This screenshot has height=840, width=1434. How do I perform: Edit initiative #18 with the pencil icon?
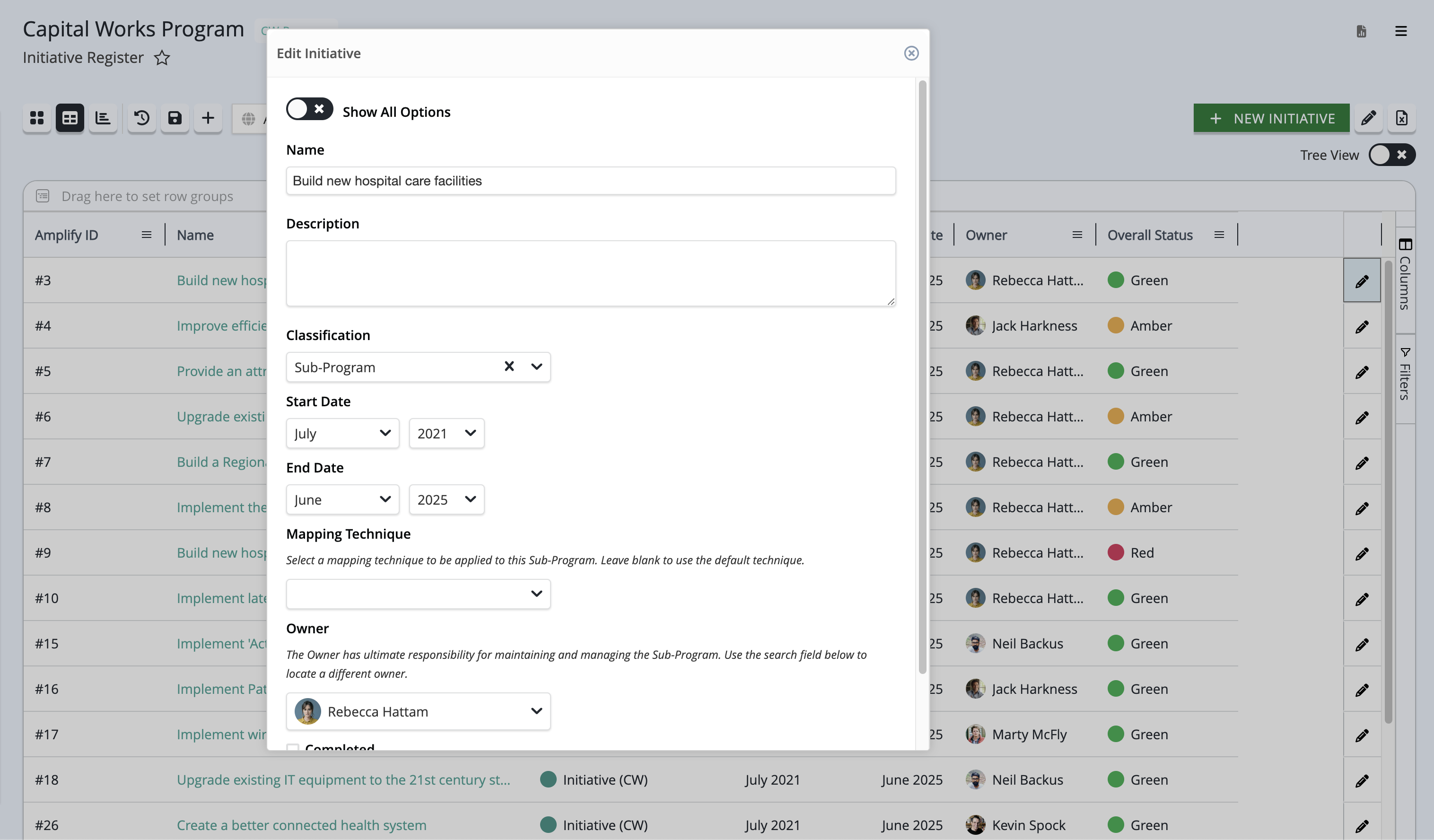[1362, 780]
